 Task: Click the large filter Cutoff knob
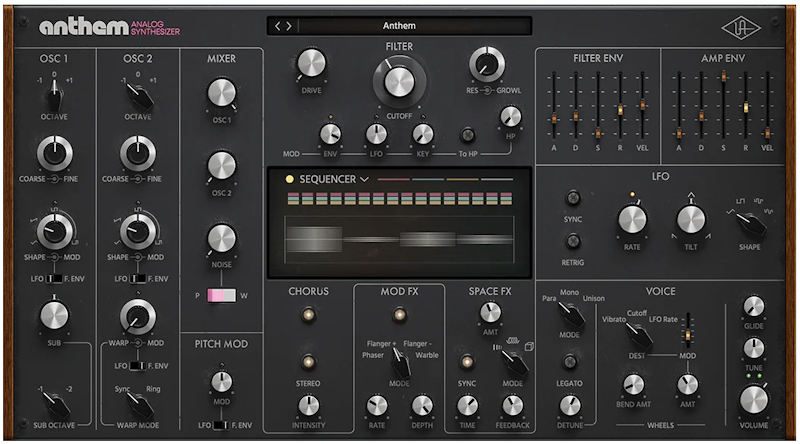pos(399,82)
